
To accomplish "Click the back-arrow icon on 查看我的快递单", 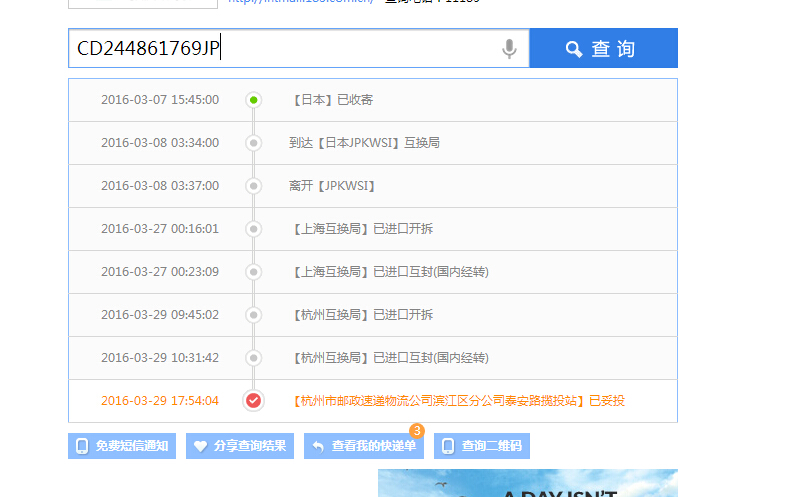I will (x=318, y=446).
